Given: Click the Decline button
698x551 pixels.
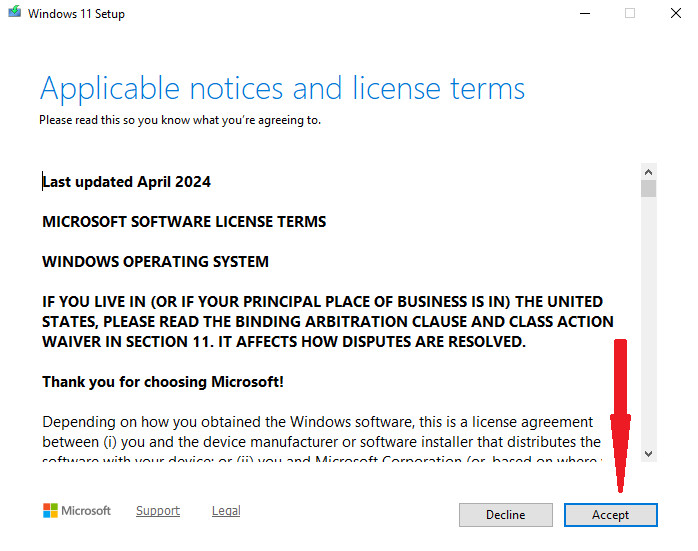Looking at the screenshot, I should 506,515.
